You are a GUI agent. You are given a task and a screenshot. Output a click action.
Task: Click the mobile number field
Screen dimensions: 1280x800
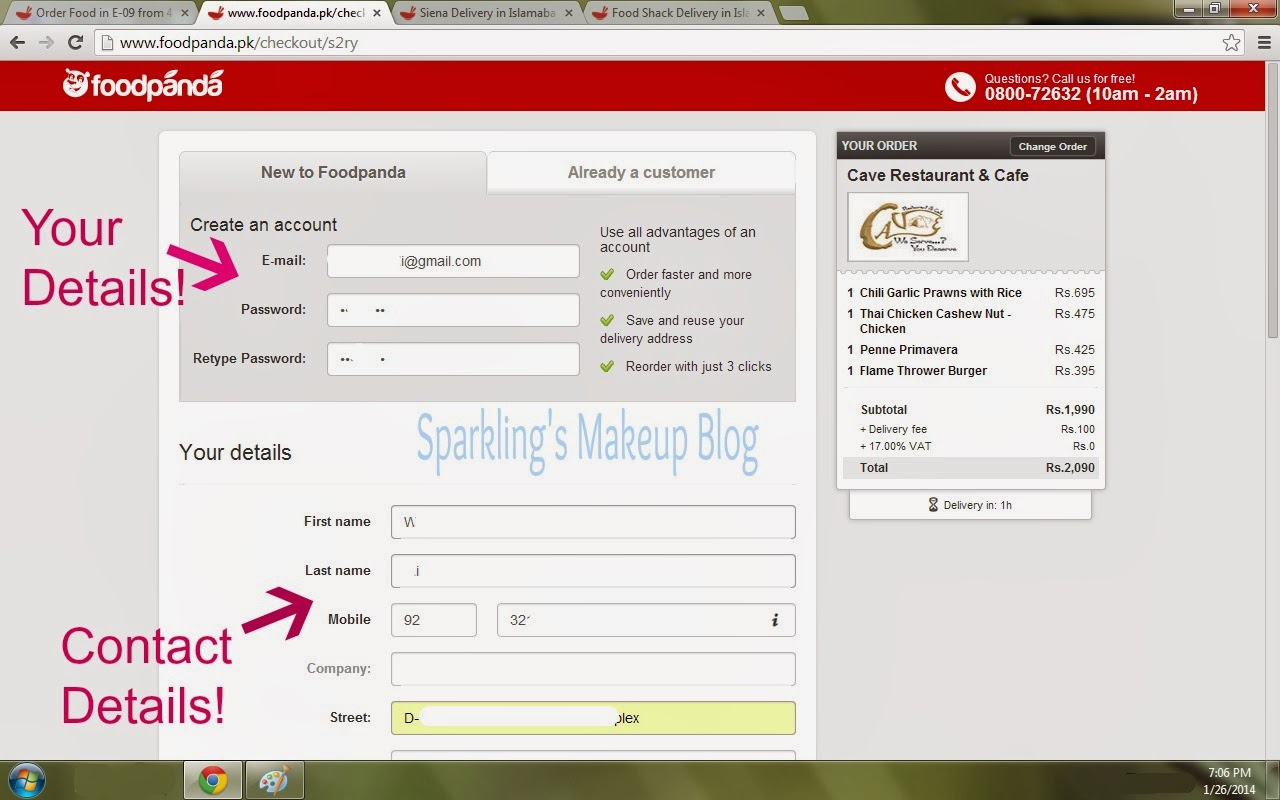point(646,620)
